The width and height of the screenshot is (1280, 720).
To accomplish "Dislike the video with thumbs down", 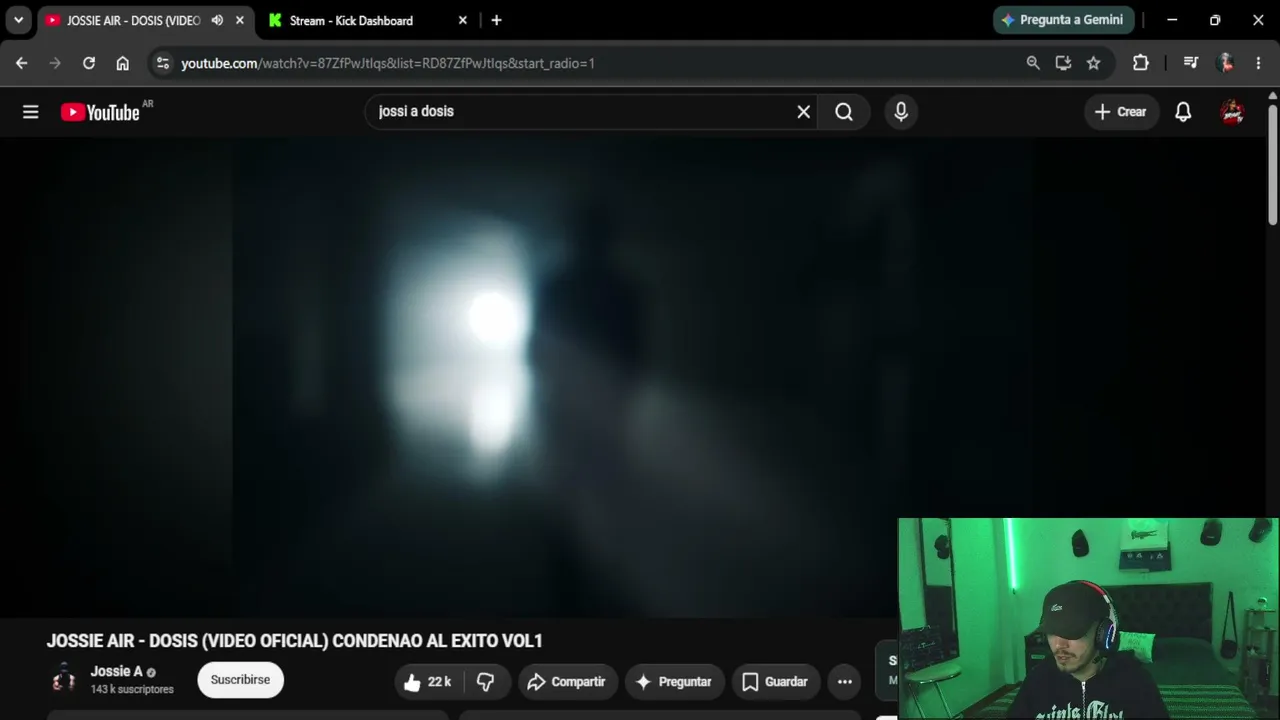I will 486,682.
